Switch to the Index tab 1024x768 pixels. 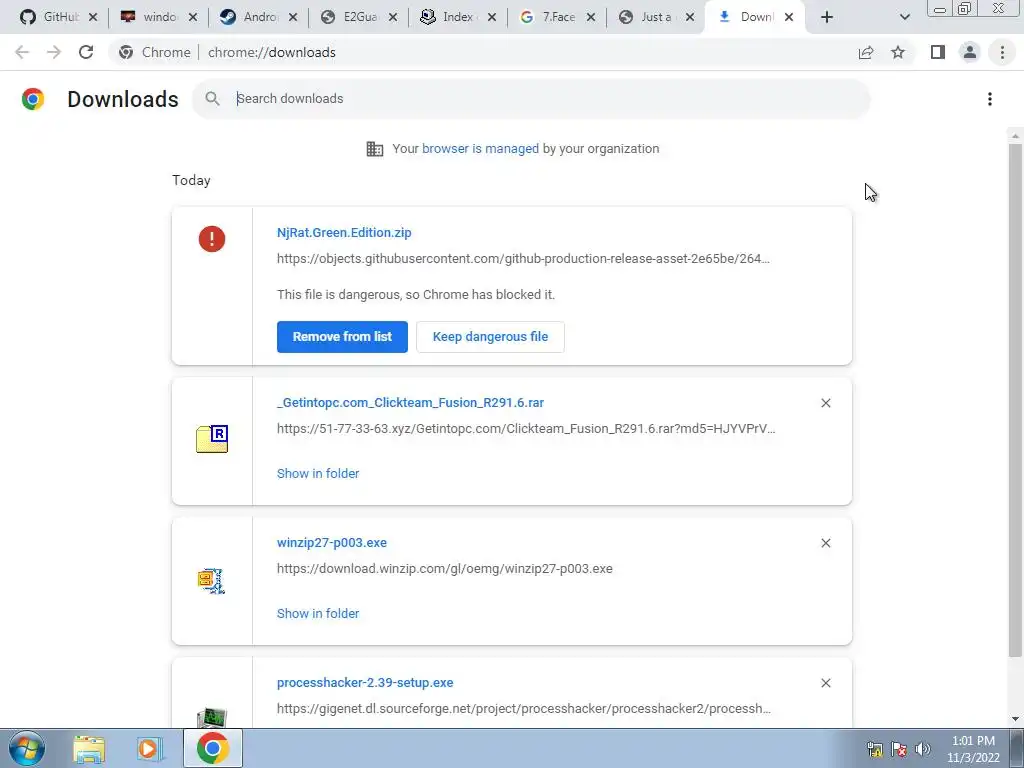click(x=457, y=18)
